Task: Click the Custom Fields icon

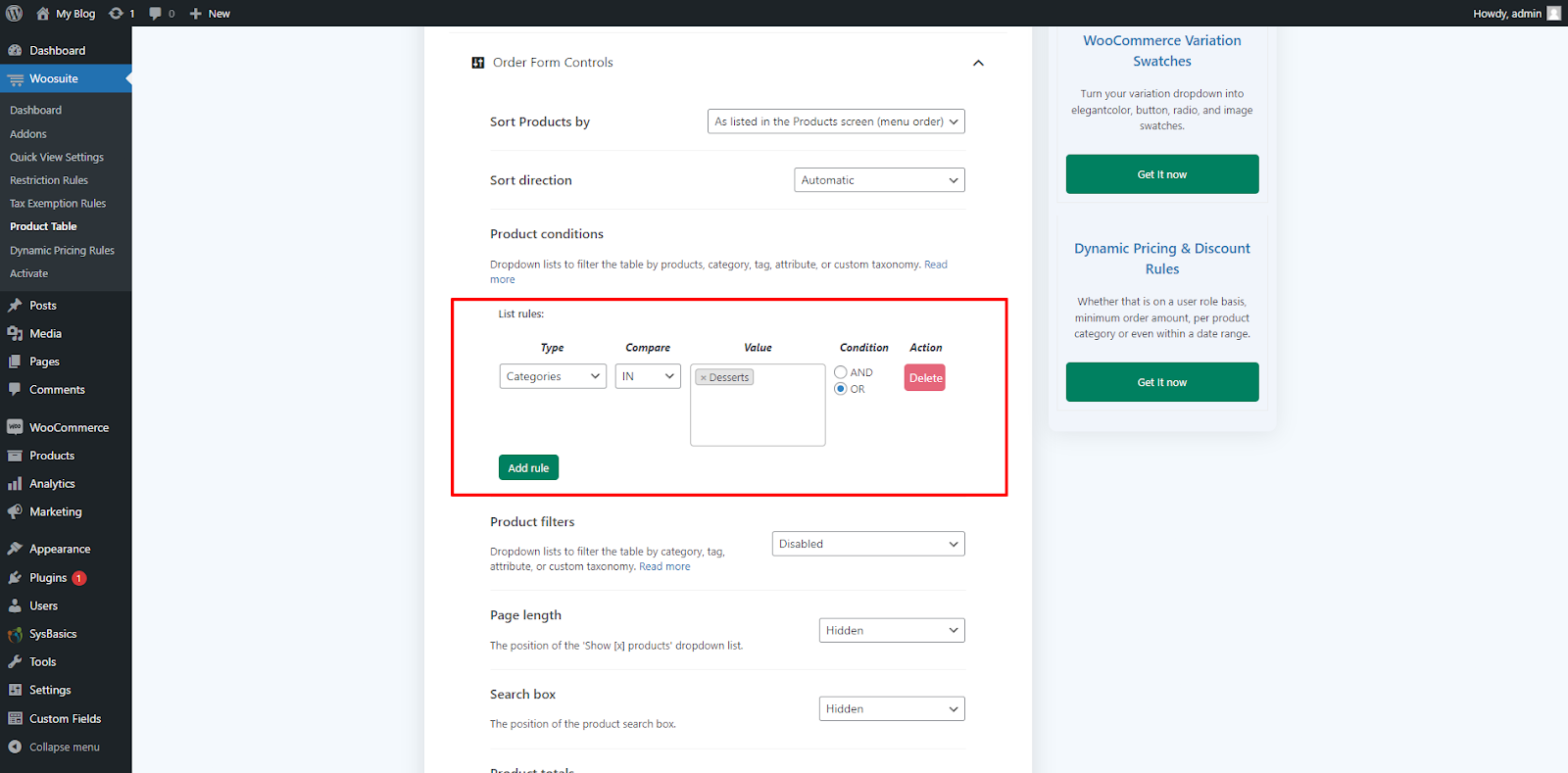Action: point(15,718)
